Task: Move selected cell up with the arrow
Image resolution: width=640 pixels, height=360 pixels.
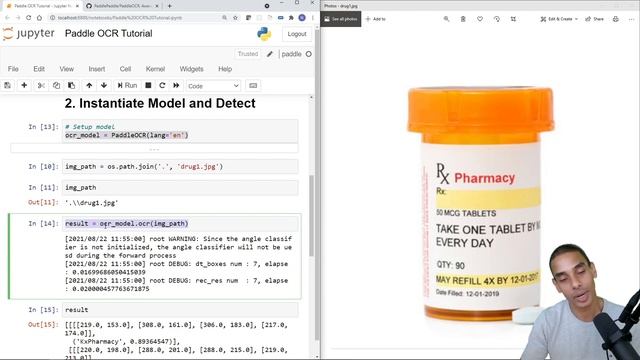Action: pos(89,85)
